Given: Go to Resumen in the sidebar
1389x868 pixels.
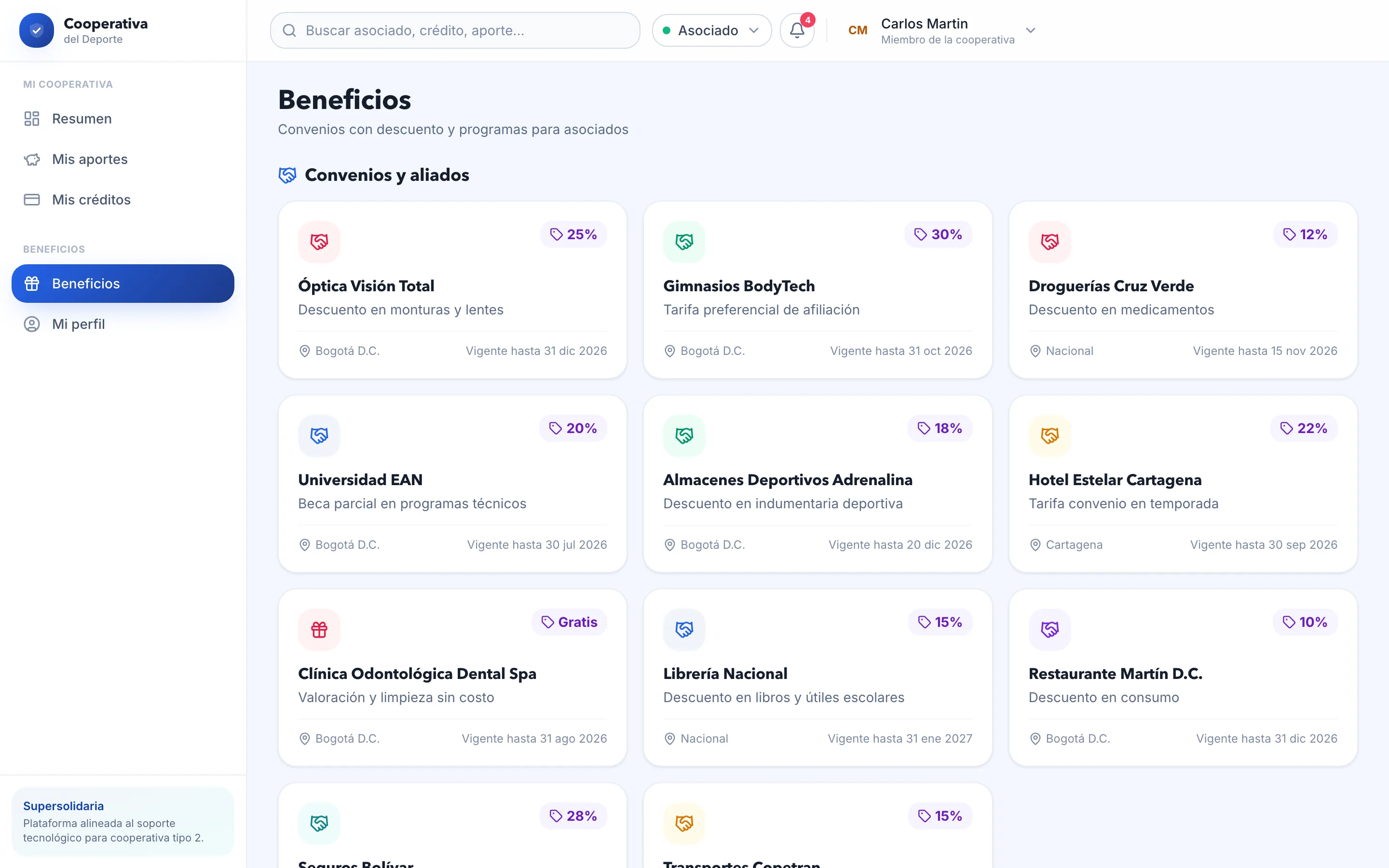Looking at the screenshot, I should [x=123, y=119].
